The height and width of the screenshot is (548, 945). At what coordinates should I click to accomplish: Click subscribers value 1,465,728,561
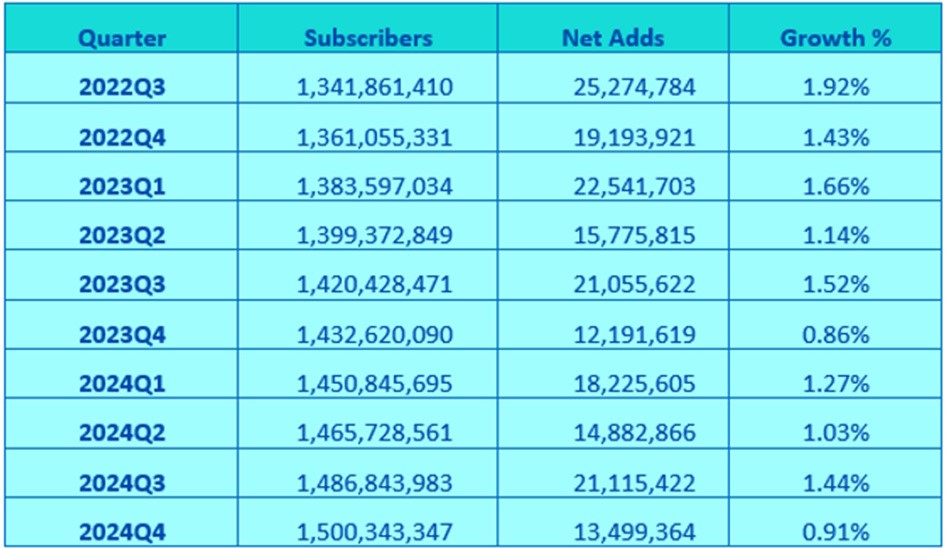tap(374, 433)
